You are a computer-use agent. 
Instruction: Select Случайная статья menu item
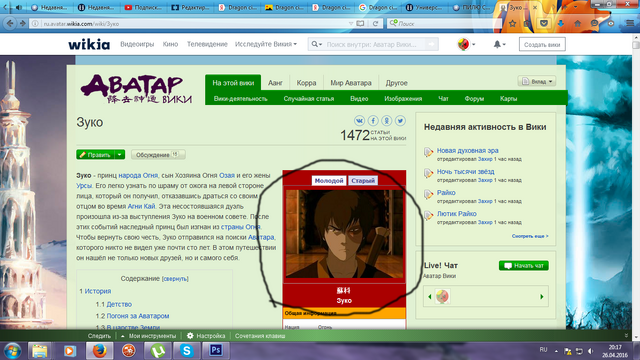309,99
